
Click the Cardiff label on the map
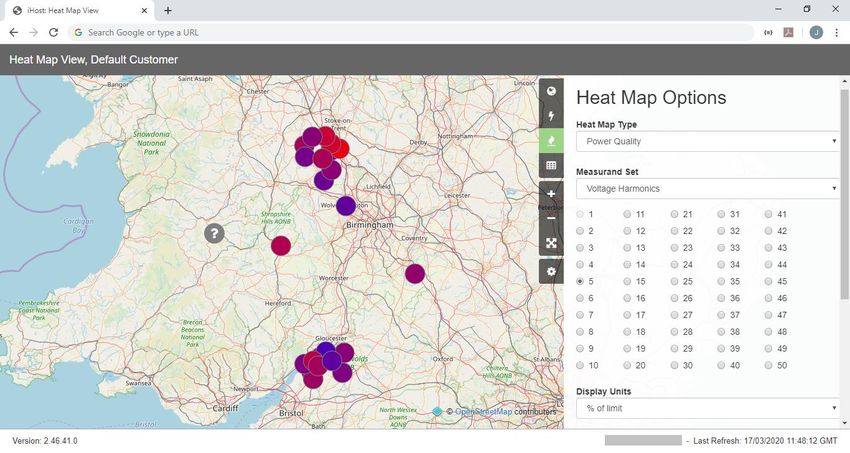[225, 408]
